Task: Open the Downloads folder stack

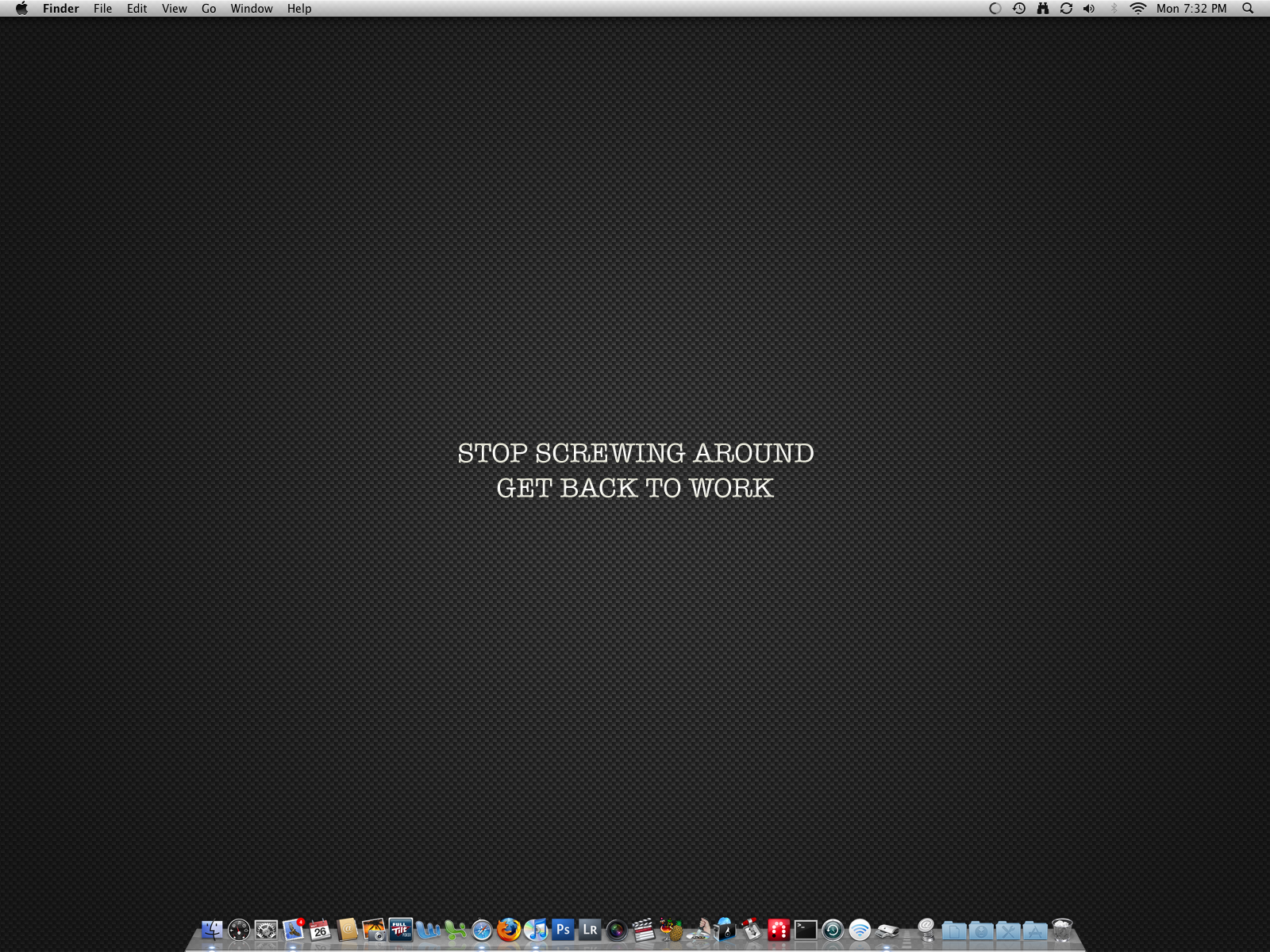Action: coord(981,930)
